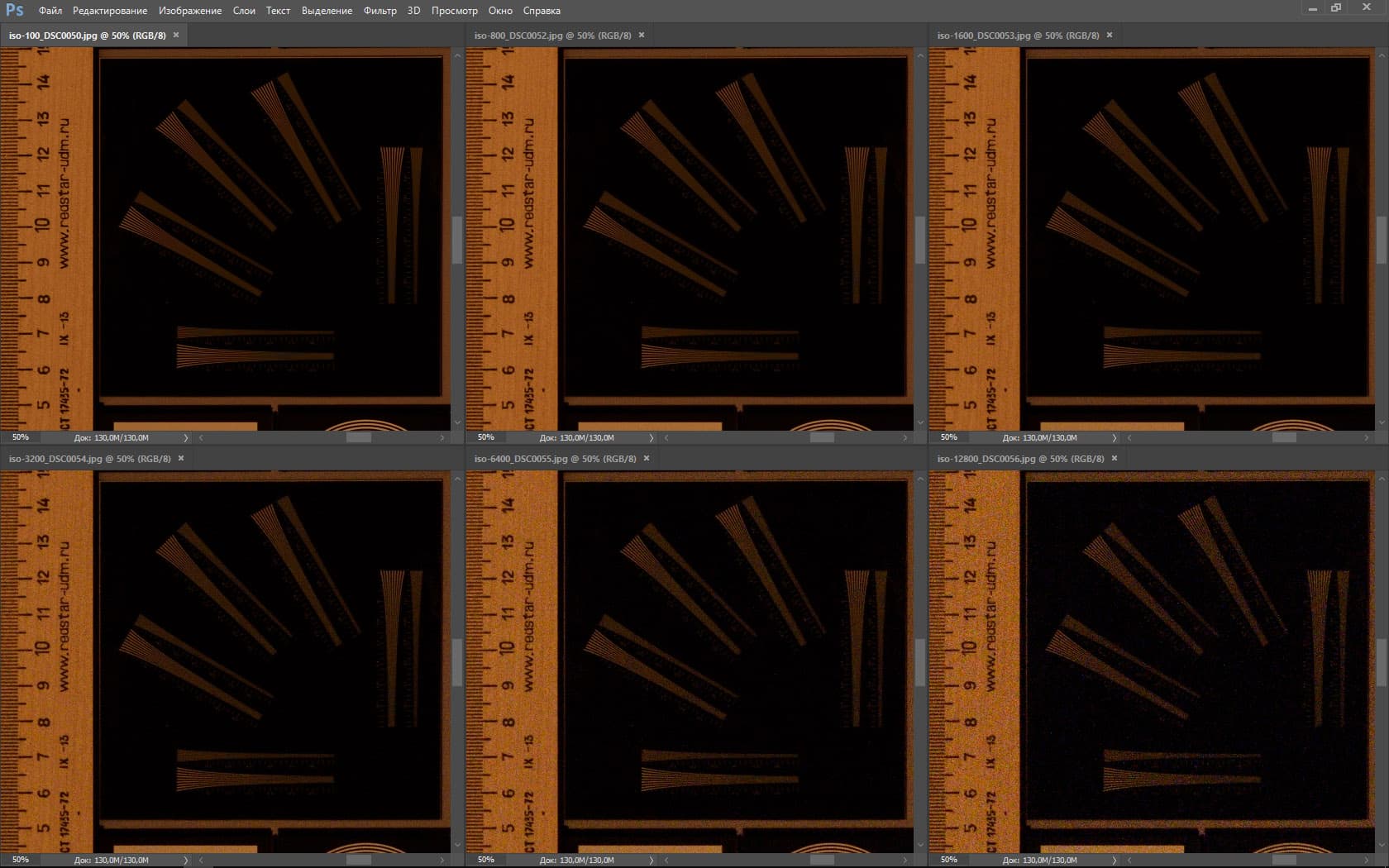The image size is (1389, 868).
Task: Open the Справка menu
Action: coord(542,11)
